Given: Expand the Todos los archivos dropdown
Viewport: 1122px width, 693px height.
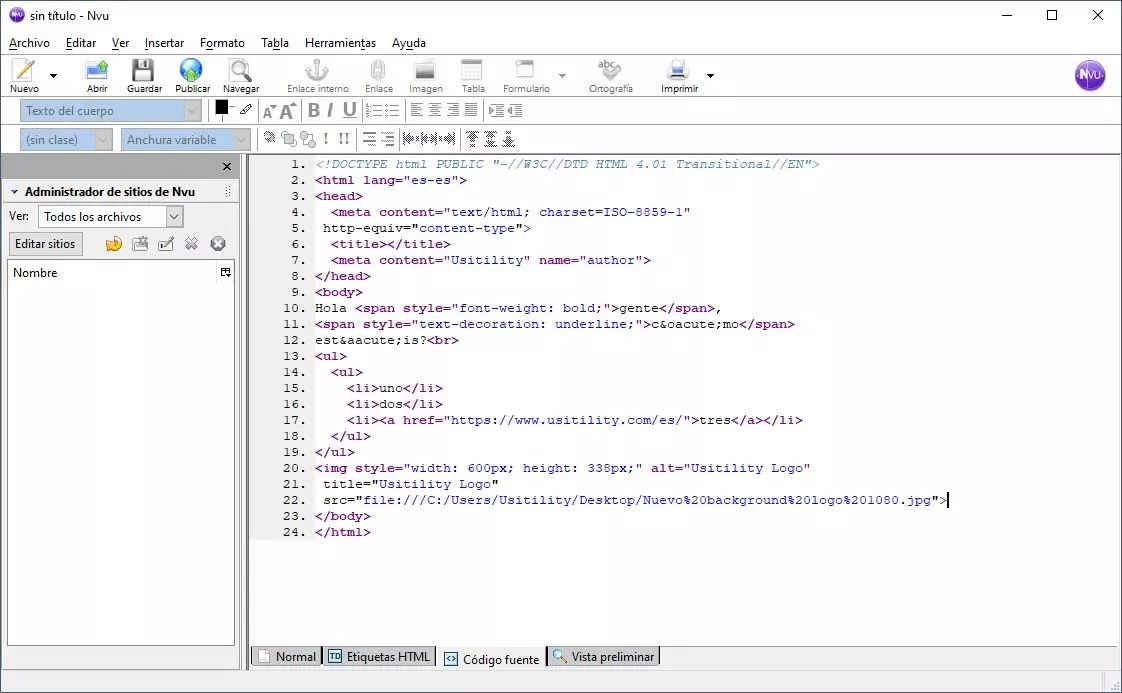Looking at the screenshot, I should pyautogui.click(x=174, y=216).
